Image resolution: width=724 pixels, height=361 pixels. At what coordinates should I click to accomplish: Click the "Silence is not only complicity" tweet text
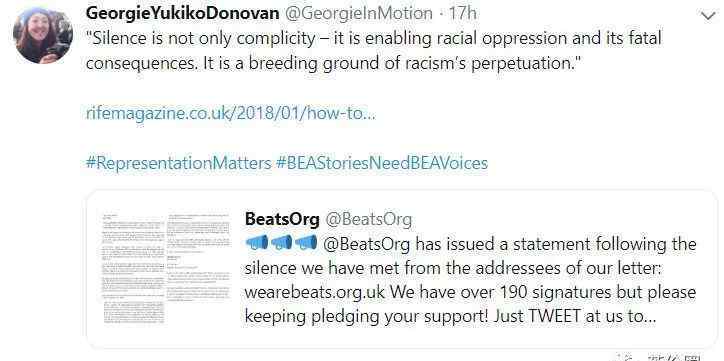coord(201,38)
